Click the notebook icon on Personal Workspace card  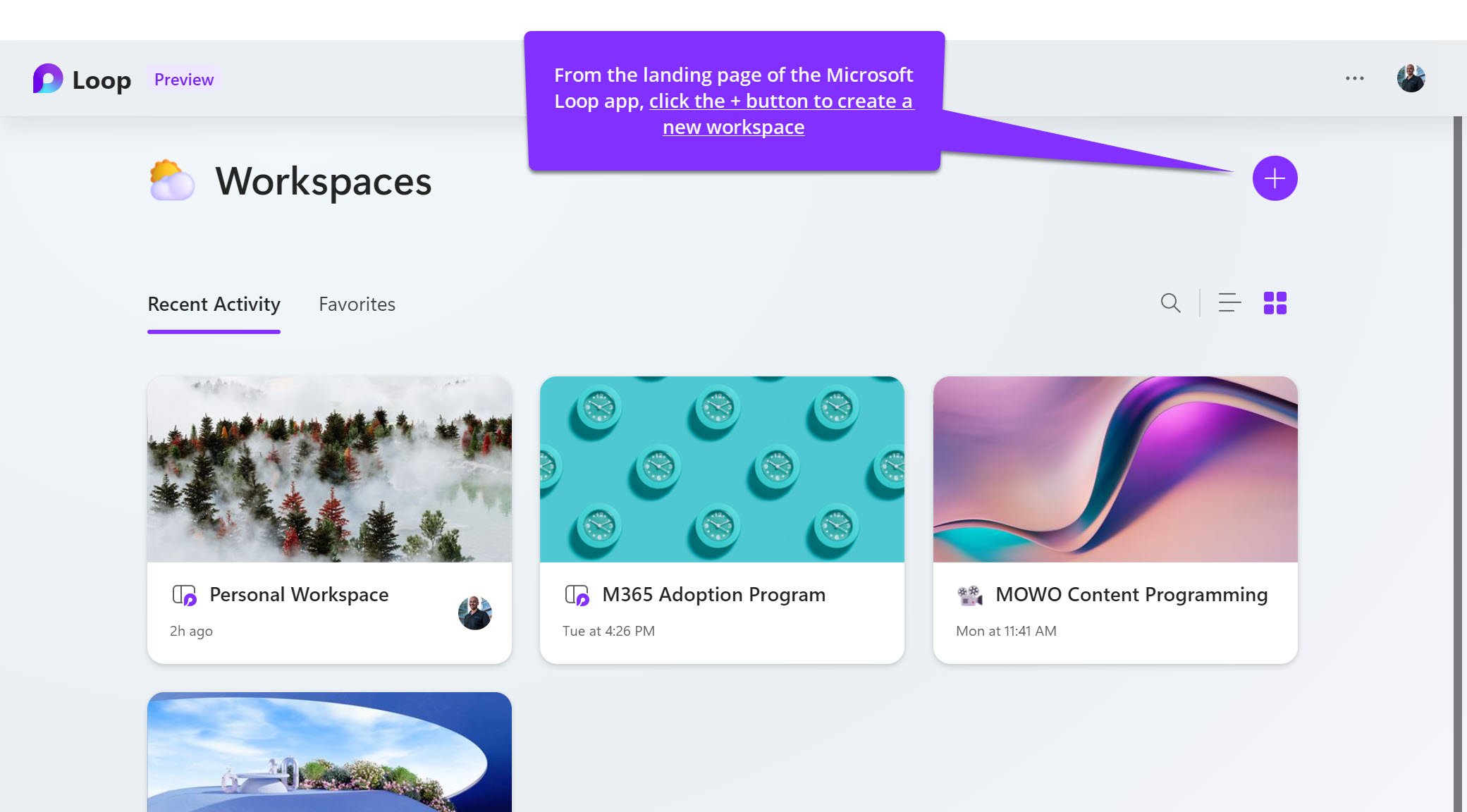185,594
